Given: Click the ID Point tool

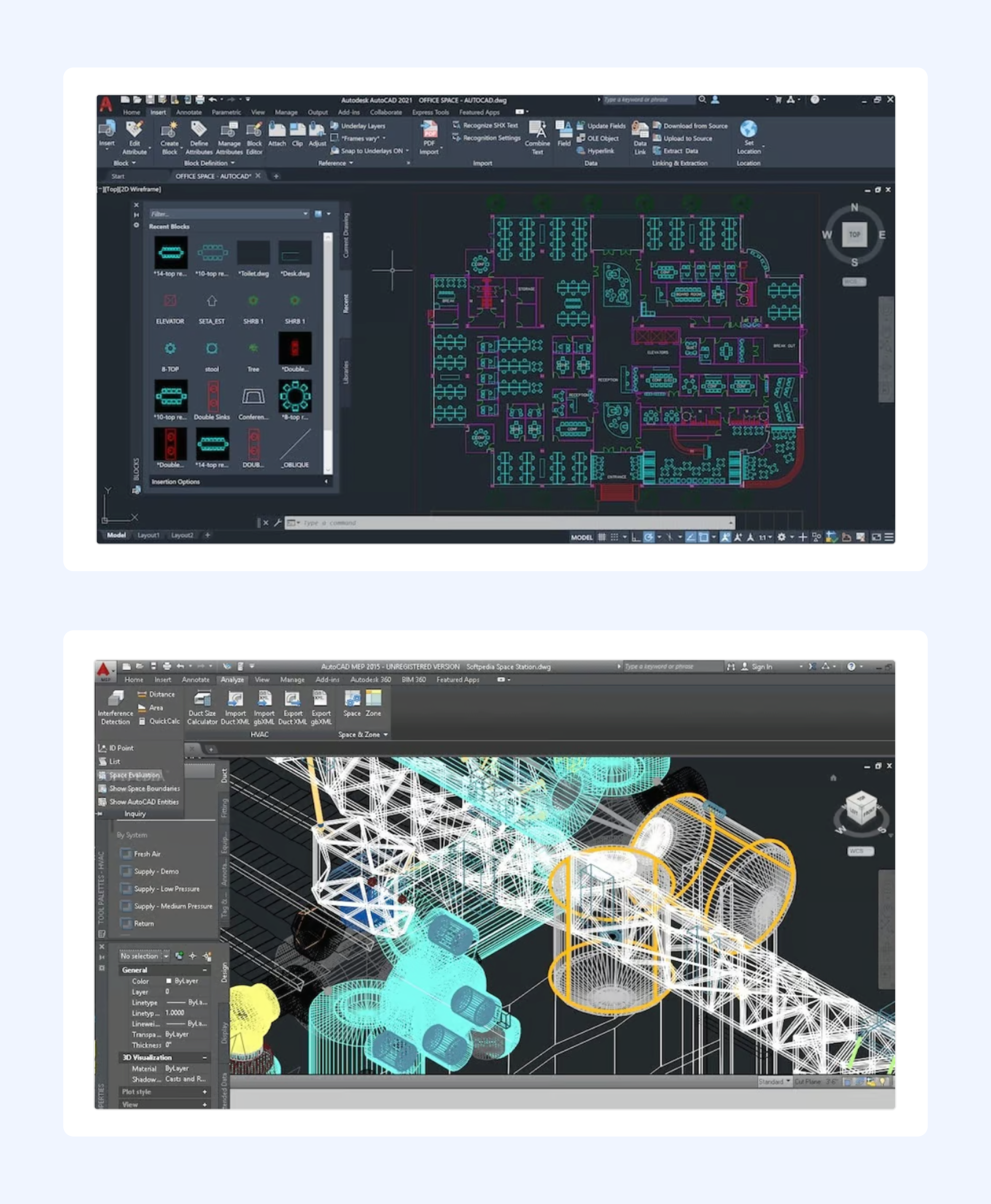Looking at the screenshot, I should [116, 748].
